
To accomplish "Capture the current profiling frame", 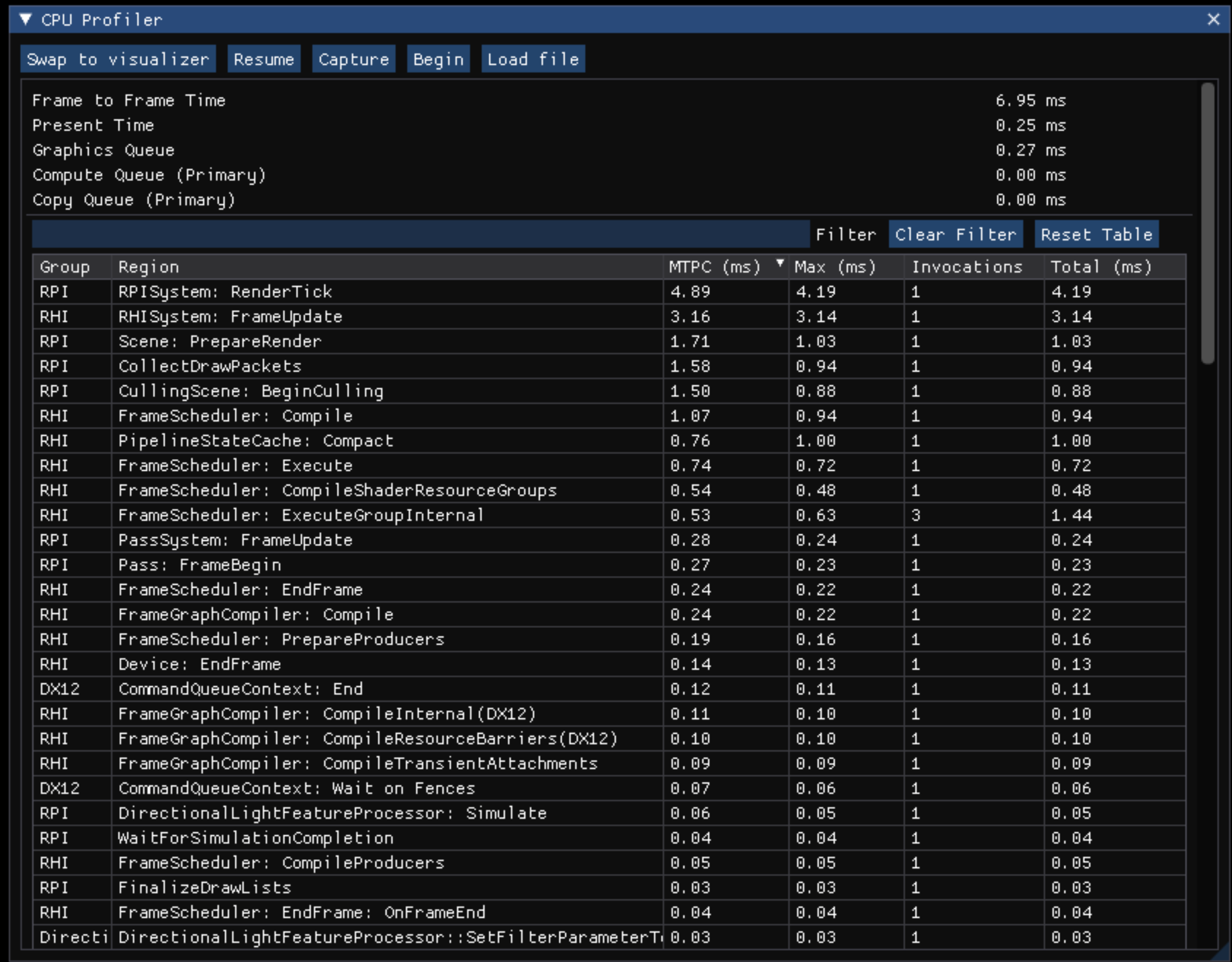I will click(353, 58).
